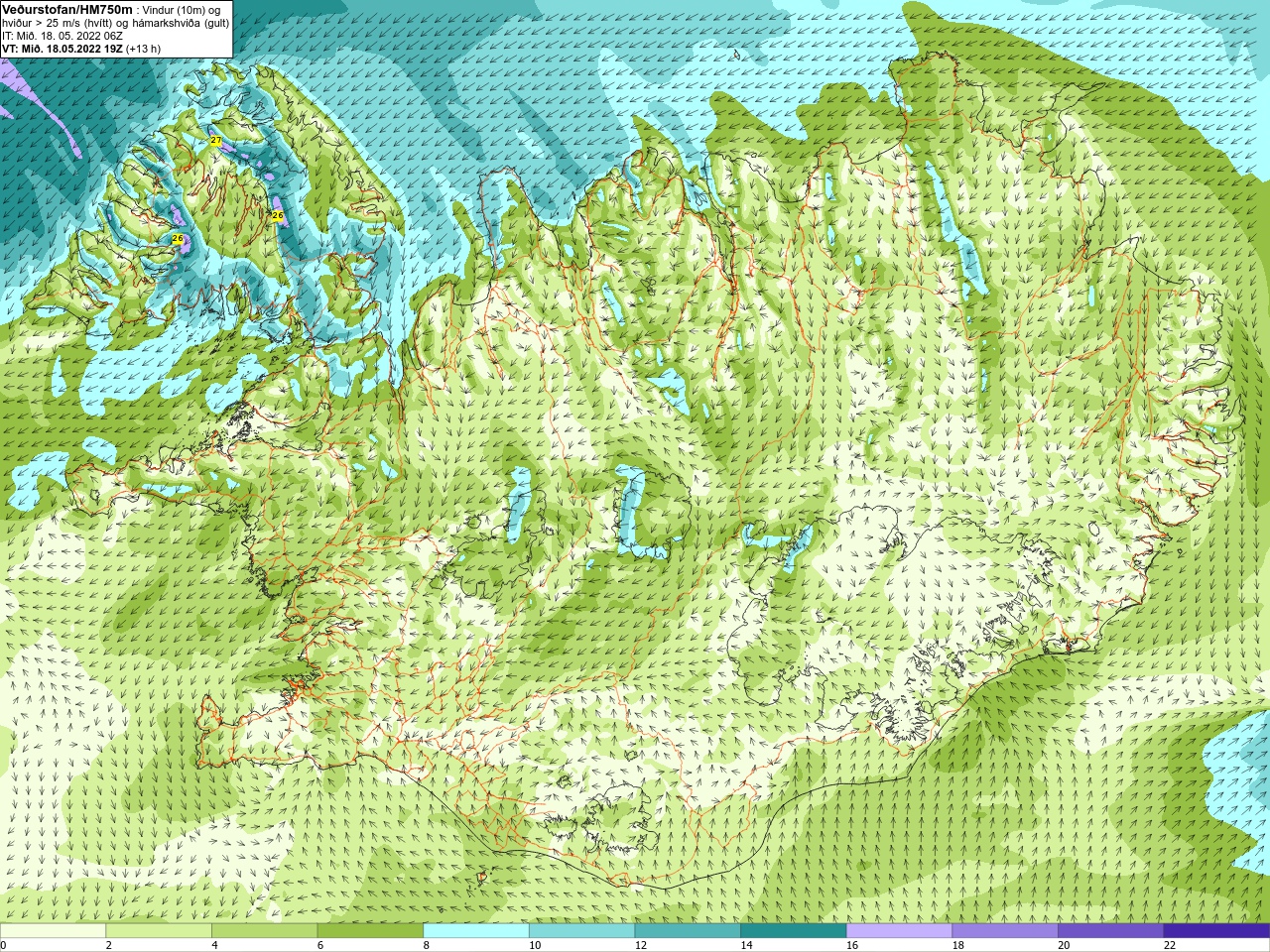The height and width of the screenshot is (952, 1270).
Task: Click the dark violet legend swatch above 22
Action: pos(1216,931)
